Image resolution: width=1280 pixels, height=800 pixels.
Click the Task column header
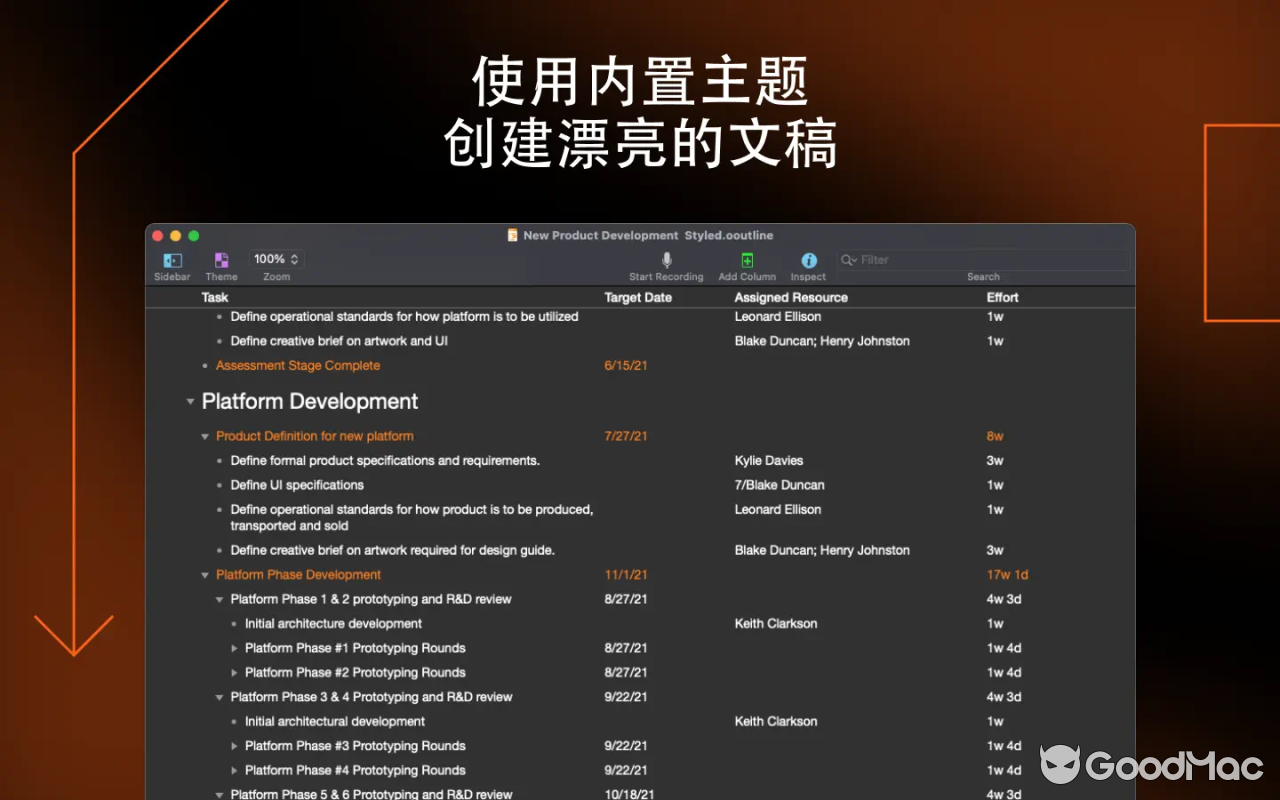click(215, 297)
